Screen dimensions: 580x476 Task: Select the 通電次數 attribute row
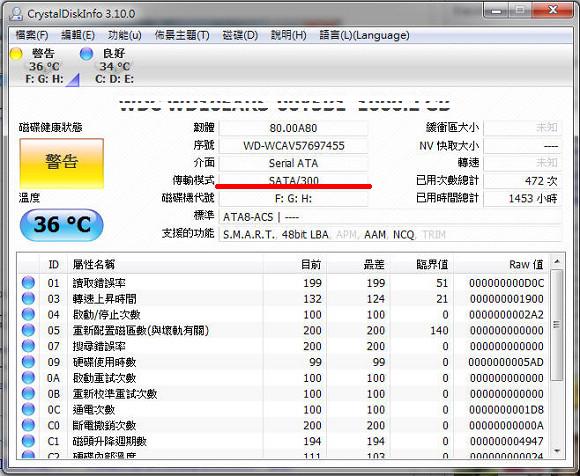pos(283,410)
